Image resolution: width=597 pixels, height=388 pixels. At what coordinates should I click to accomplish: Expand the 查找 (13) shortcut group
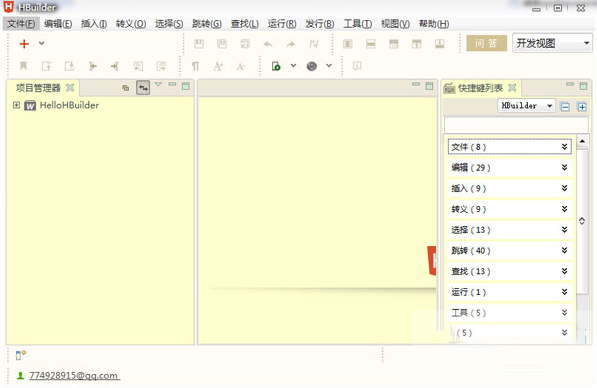509,271
